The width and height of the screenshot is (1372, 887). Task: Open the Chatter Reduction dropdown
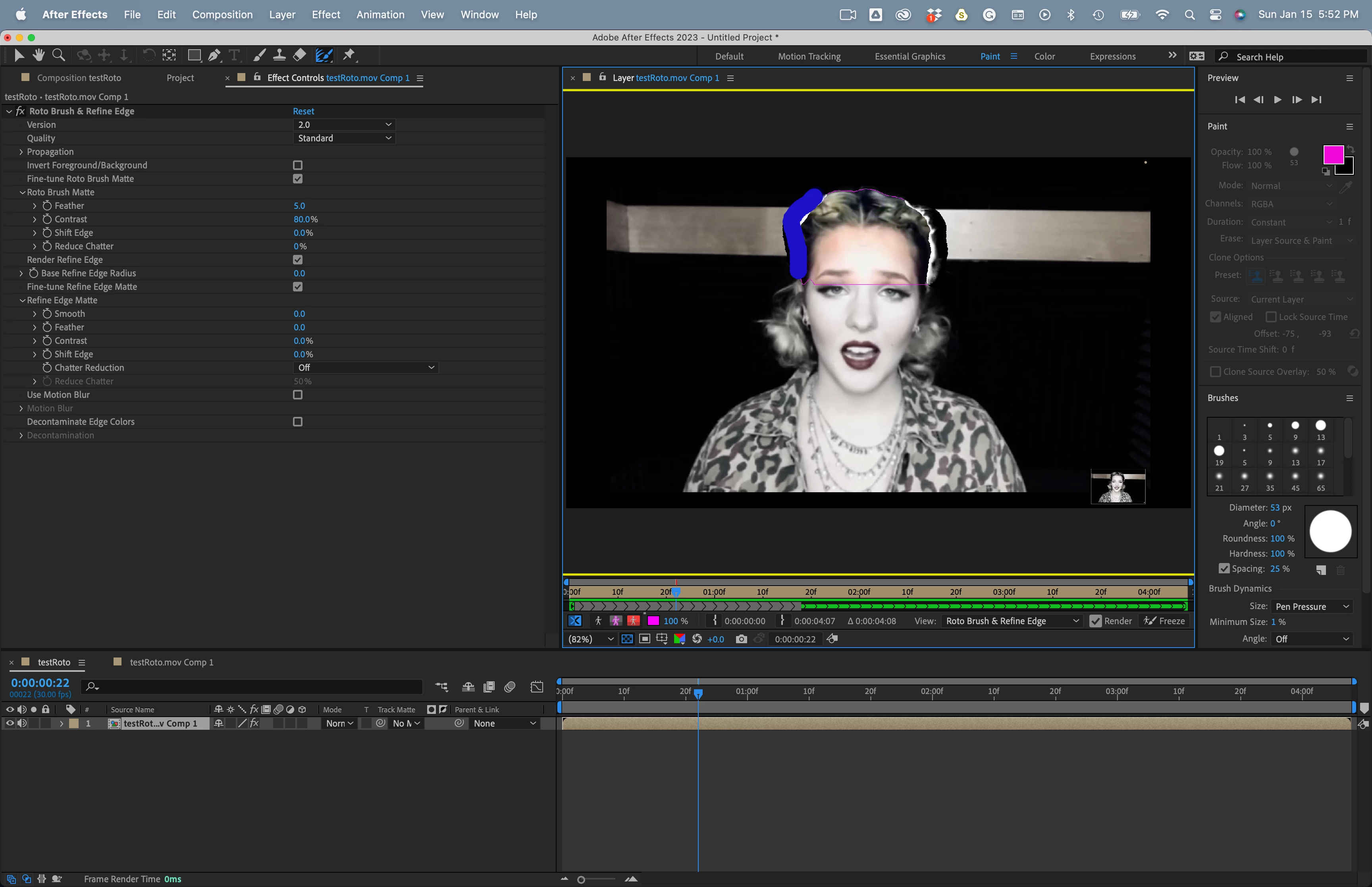366,368
